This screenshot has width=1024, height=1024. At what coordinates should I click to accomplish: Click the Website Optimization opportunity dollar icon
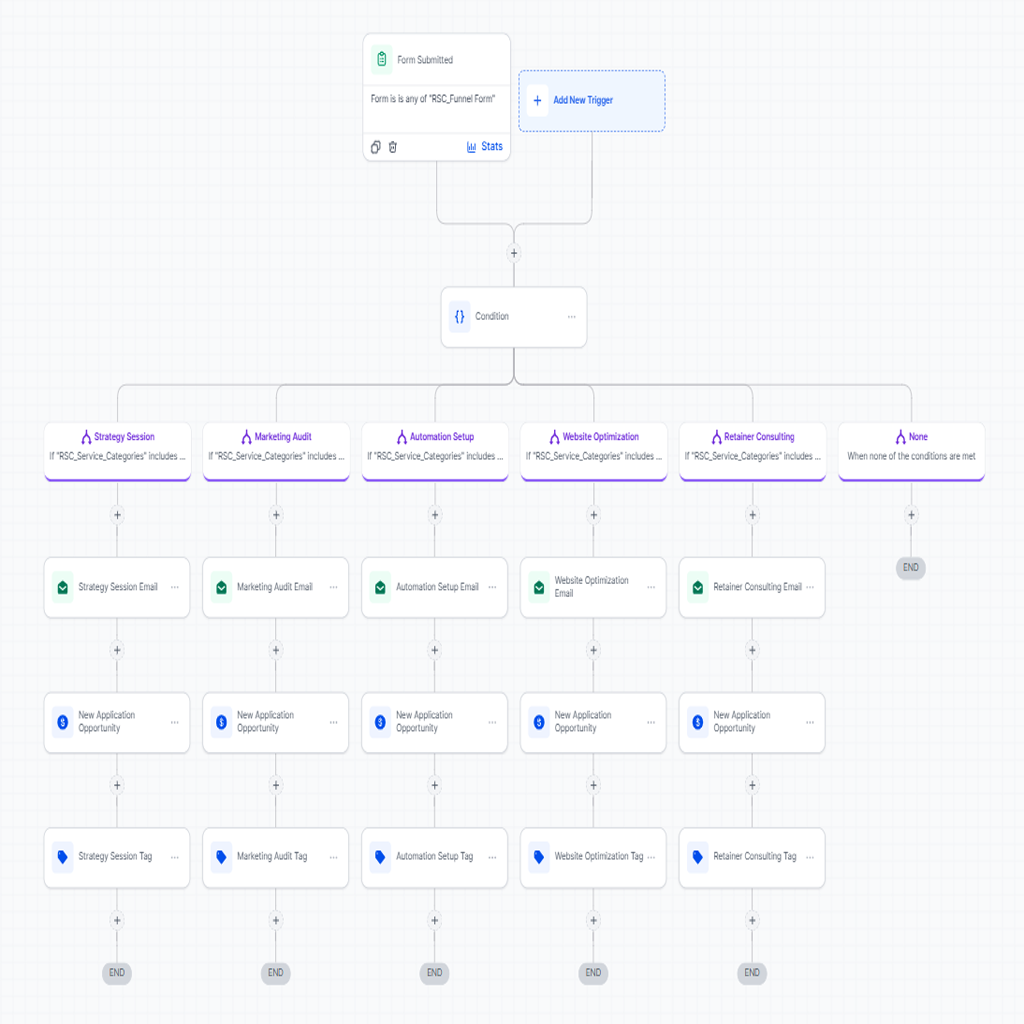pyautogui.click(x=539, y=722)
